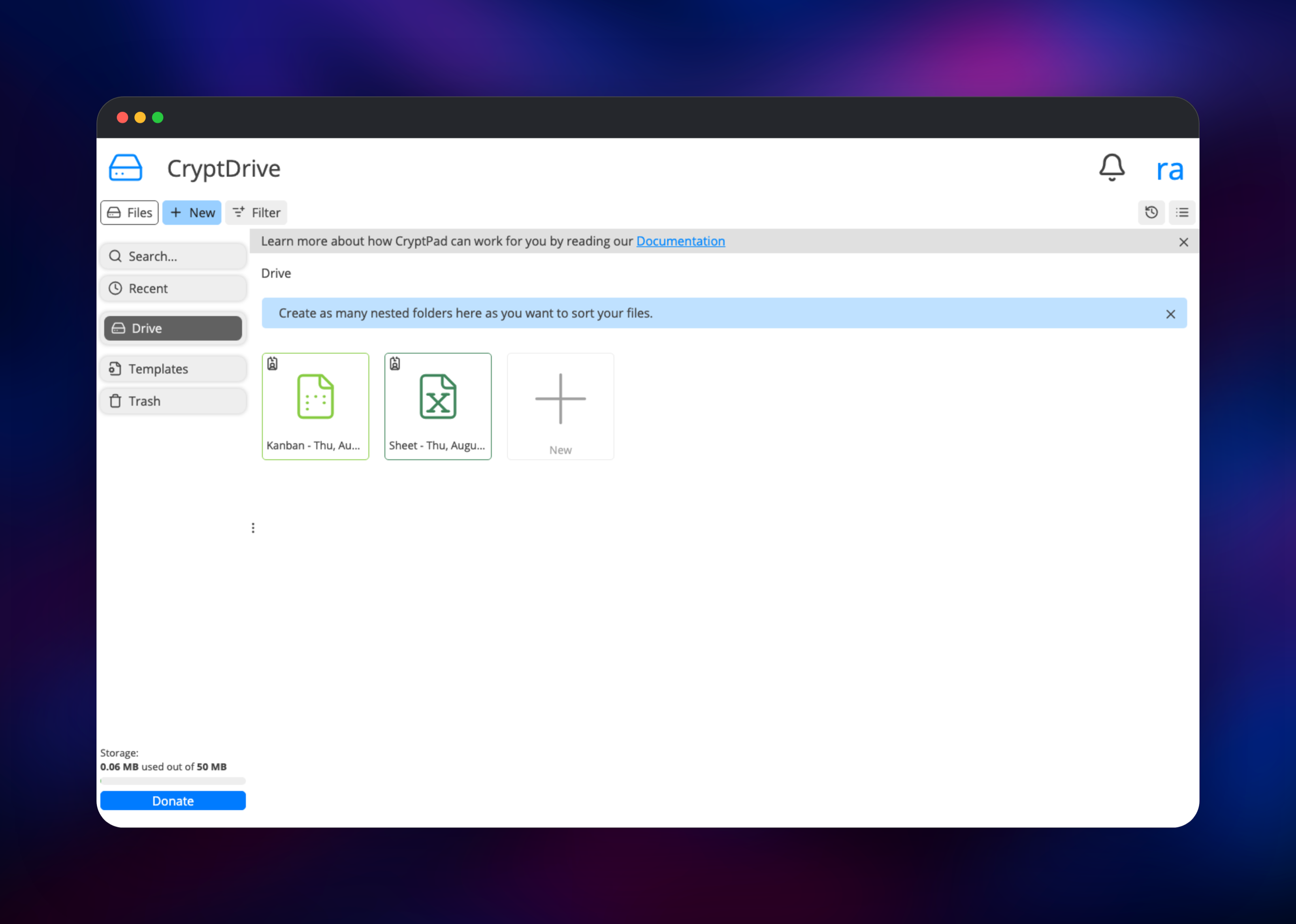The height and width of the screenshot is (924, 1296).
Task: Open the notifications bell
Action: tap(1112, 168)
